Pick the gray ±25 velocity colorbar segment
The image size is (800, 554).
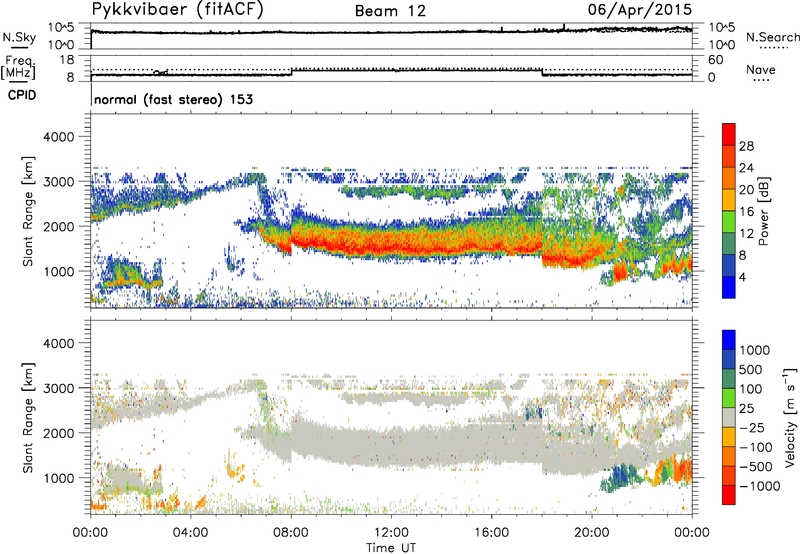click(729, 417)
